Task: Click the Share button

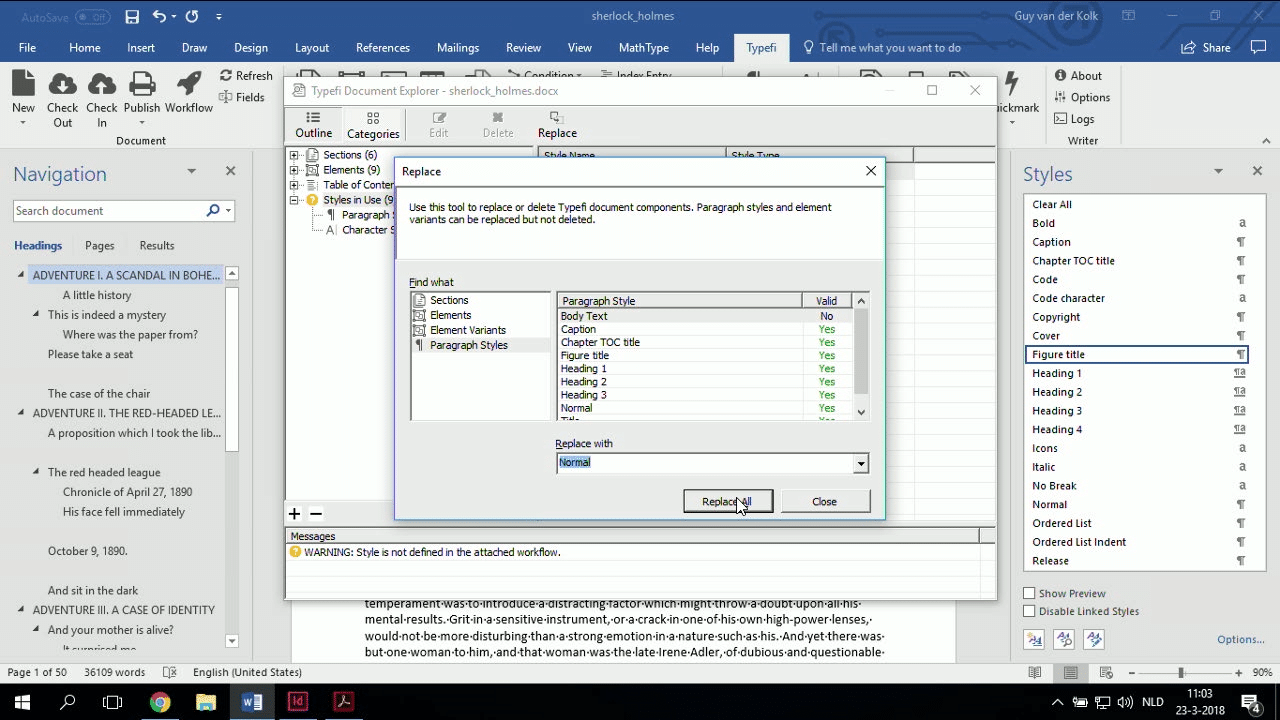Action: click(x=1206, y=47)
